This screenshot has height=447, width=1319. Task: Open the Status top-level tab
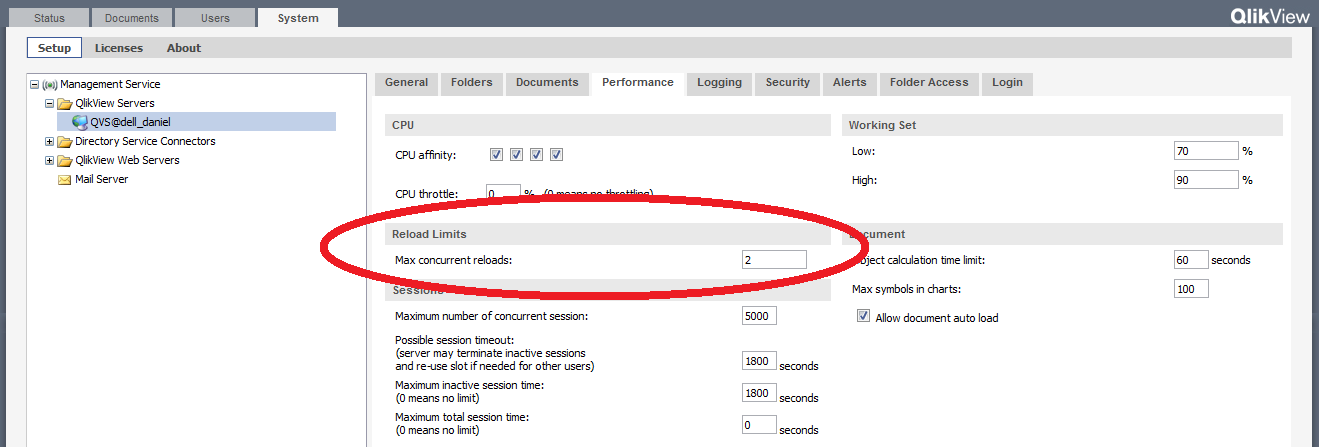49,18
